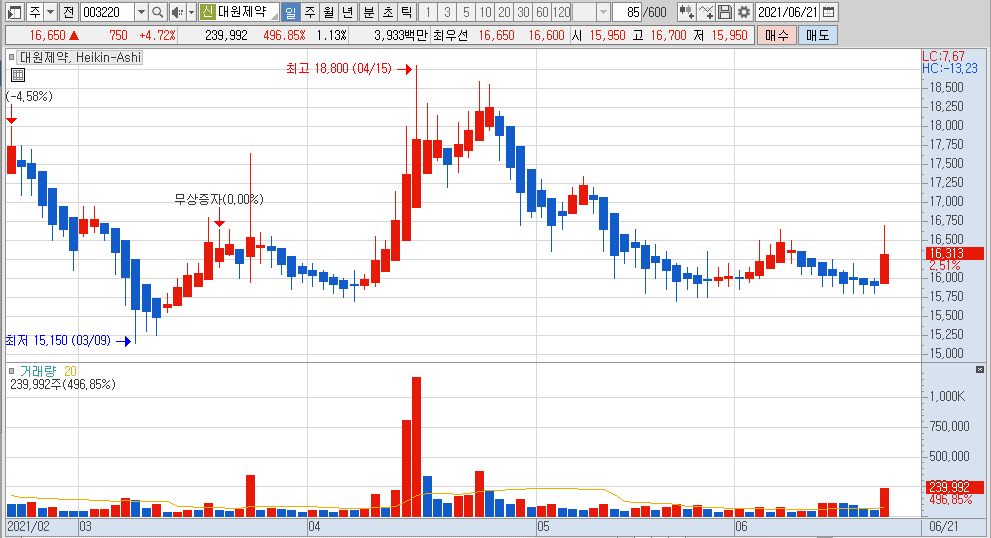Select interval 30 button
Viewport: 991px width, 538px height.
[x=523, y=11]
